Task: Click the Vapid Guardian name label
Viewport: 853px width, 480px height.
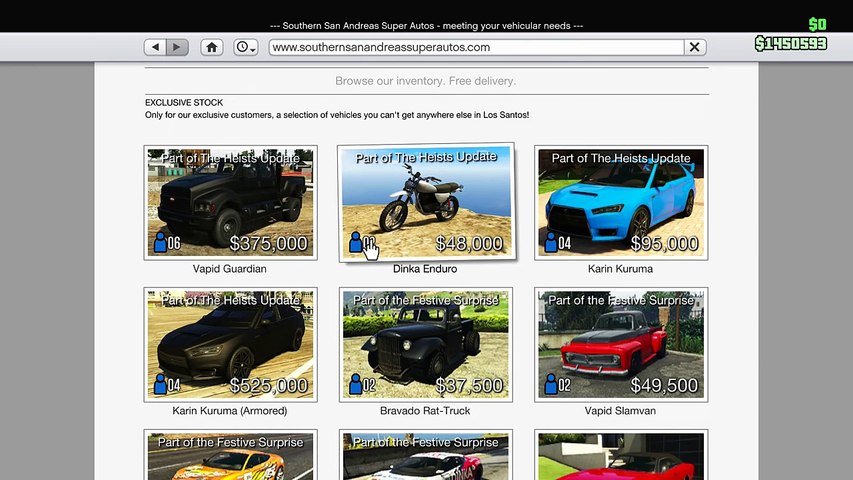Action: pos(230,269)
